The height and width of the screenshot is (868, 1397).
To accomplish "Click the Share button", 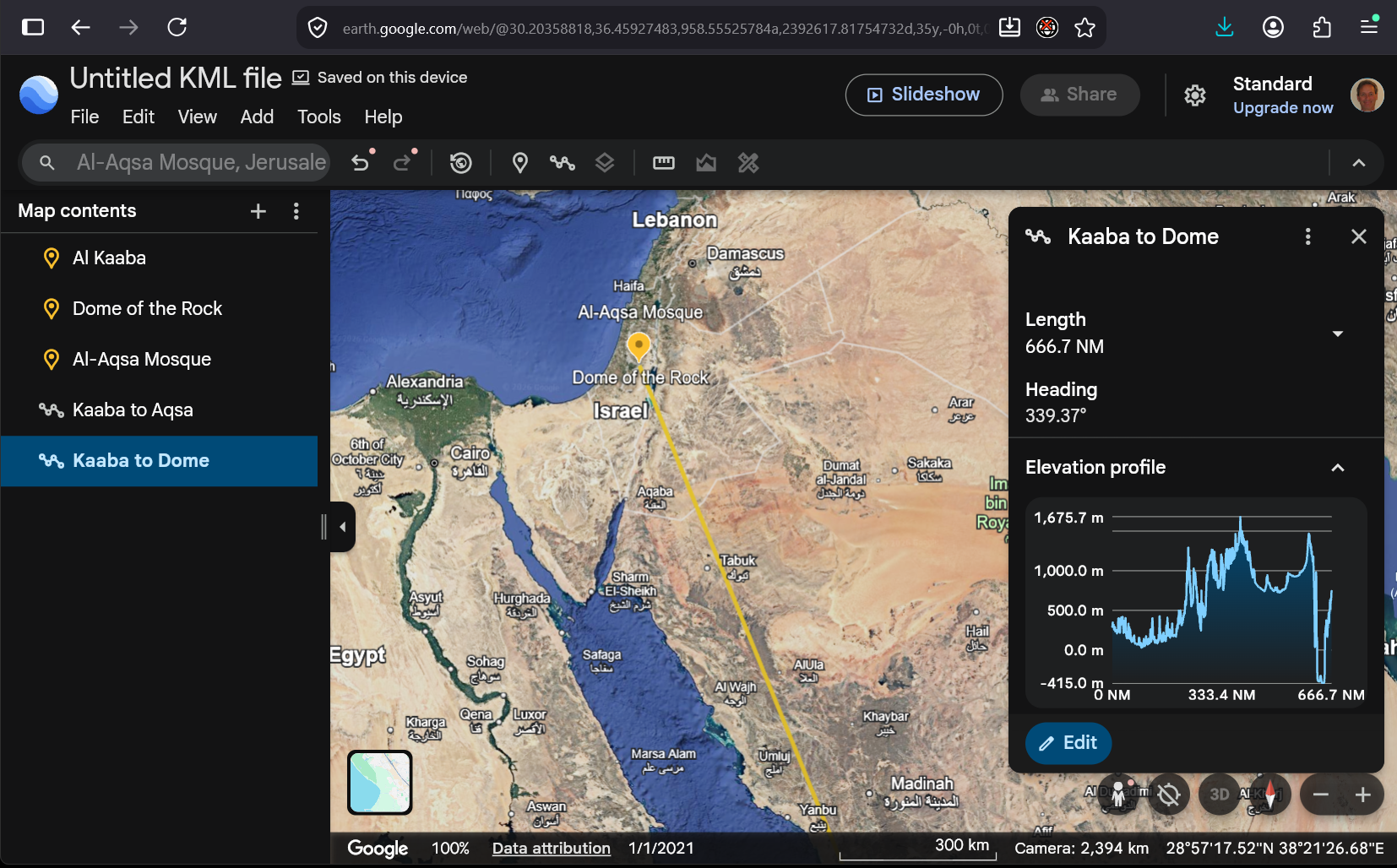I will coord(1079,95).
